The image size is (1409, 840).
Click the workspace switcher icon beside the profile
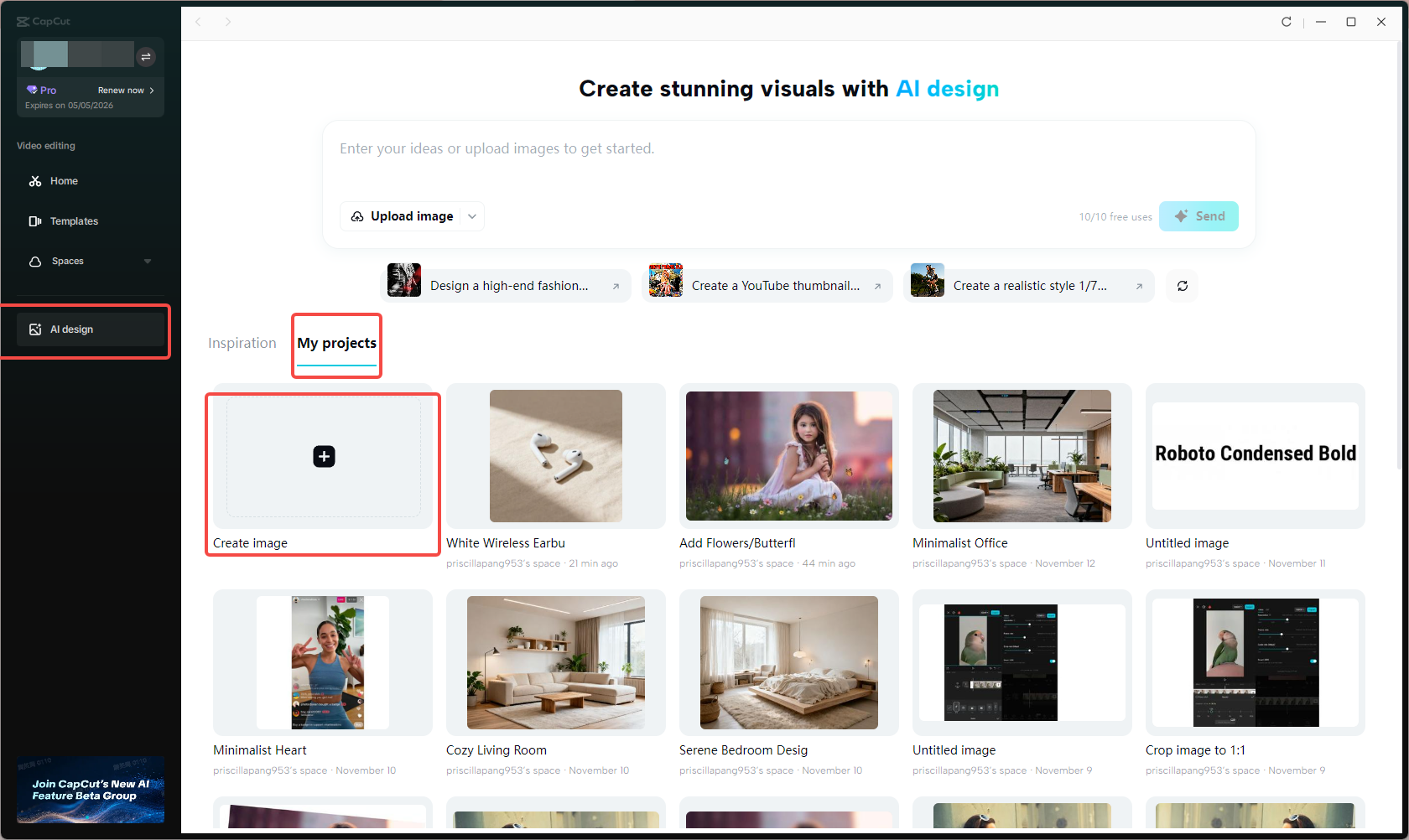(x=146, y=56)
